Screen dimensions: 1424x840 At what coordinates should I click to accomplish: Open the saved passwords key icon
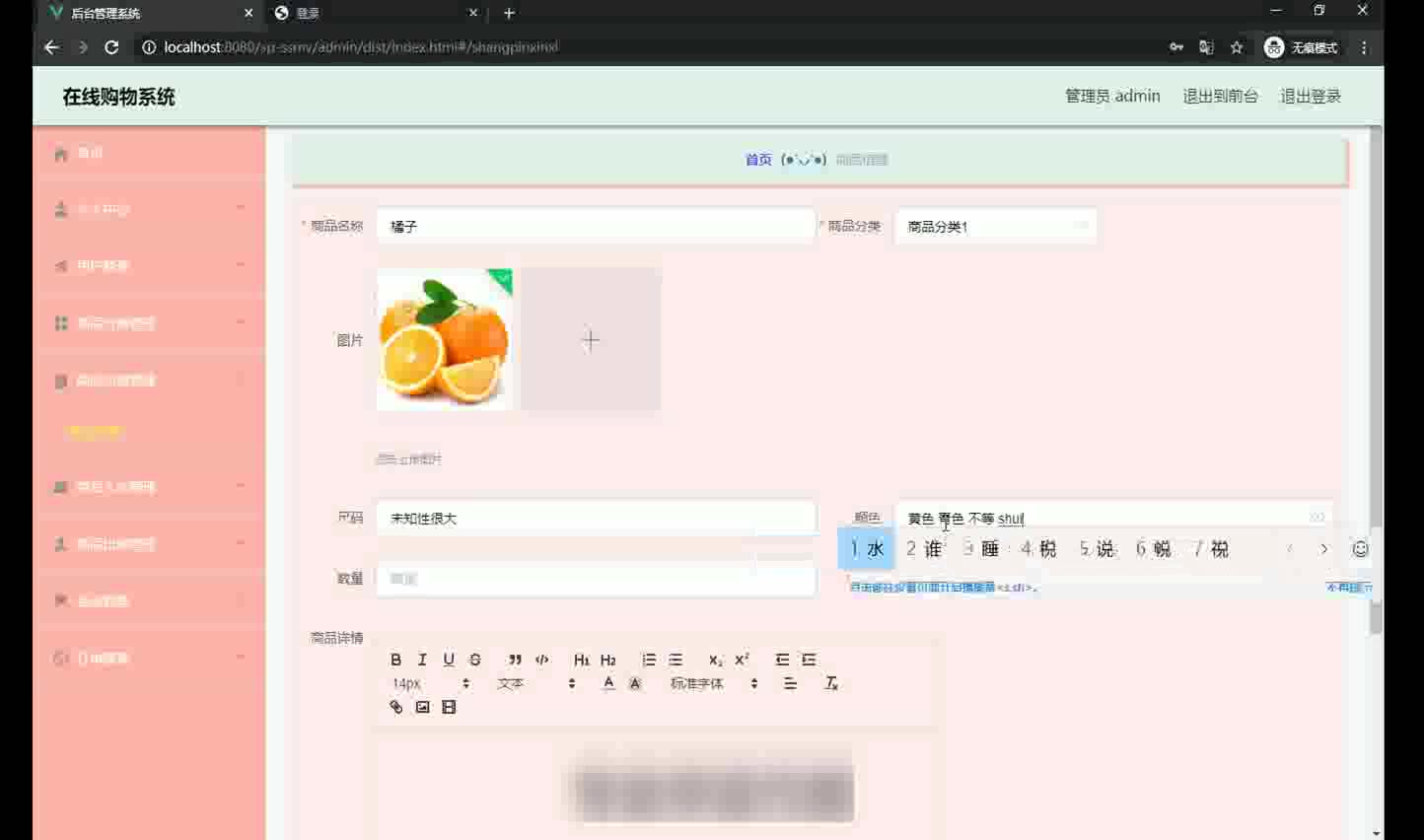[x=1176, y=46]
